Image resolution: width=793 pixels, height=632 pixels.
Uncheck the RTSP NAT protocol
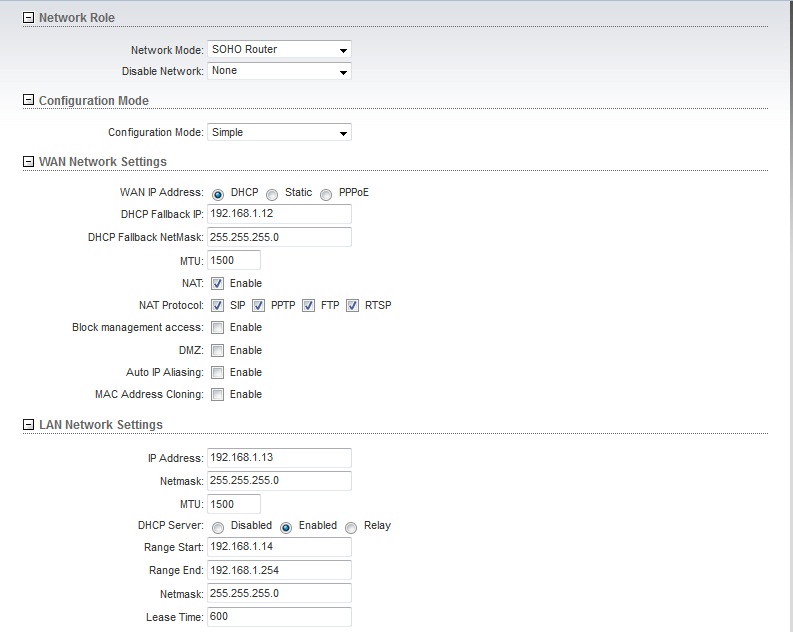(352, 306)
